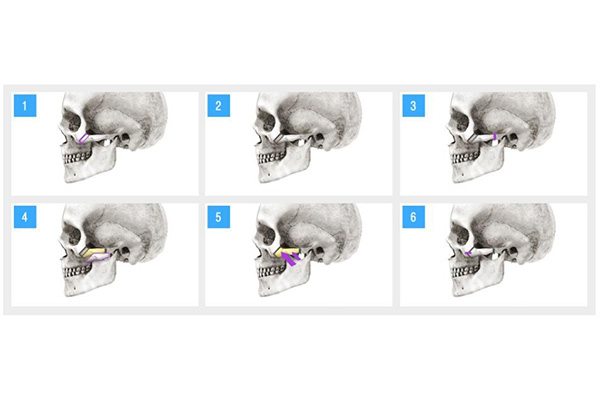Open the skull illustration in panel 6
The height and width of the screenshot is (400, 600).
[x=502, y=250]
